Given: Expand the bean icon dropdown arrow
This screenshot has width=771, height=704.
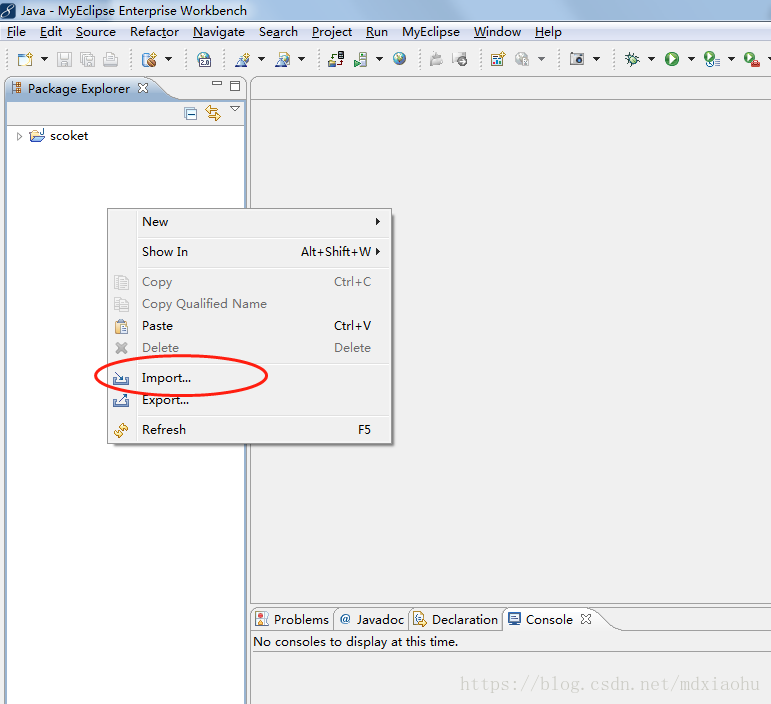Looking at the screenshot, I should (168, 59).
